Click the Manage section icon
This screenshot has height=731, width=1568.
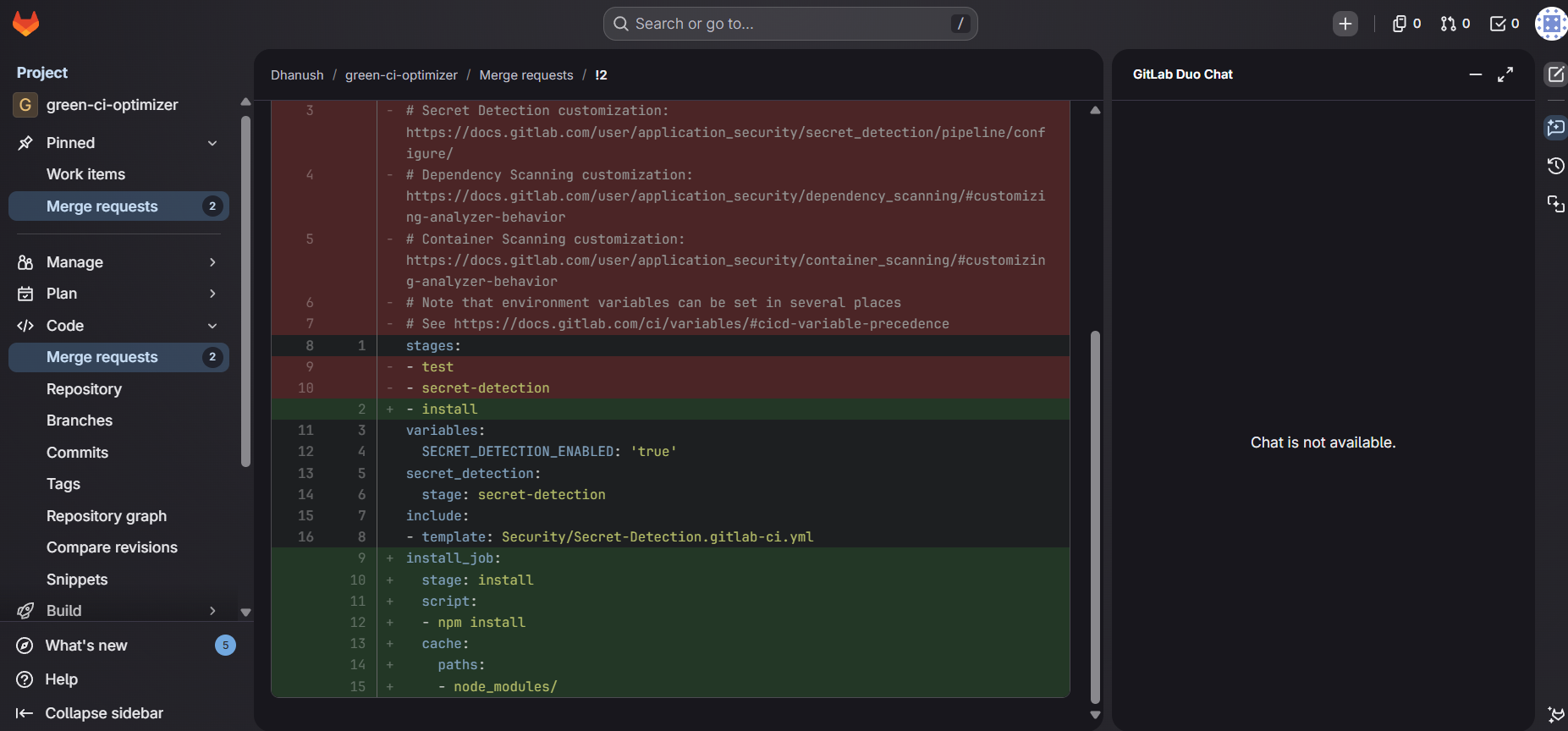pyautogui.click(x=25, y=262)
